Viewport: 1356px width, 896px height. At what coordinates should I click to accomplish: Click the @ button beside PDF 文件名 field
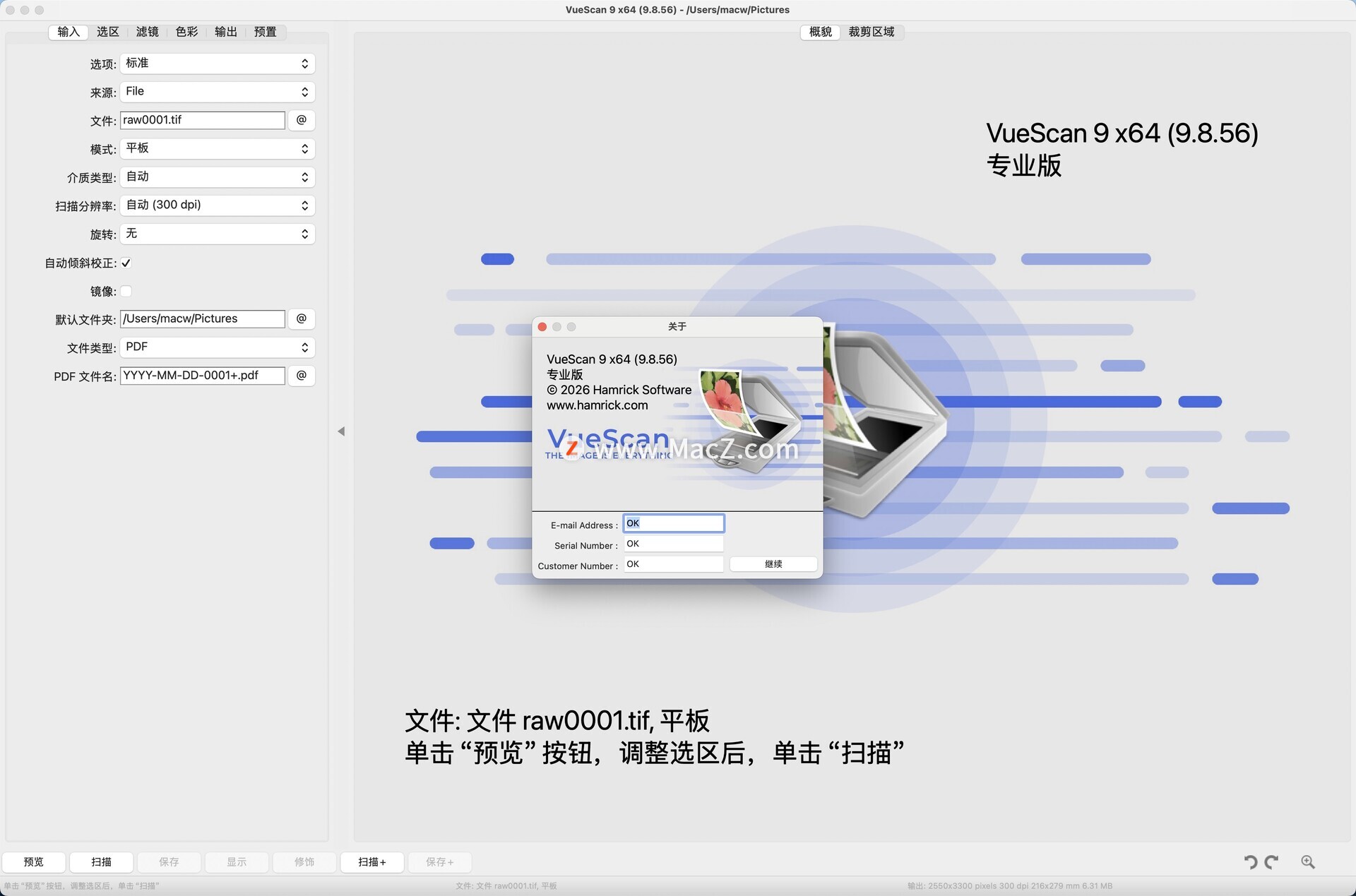point(302,376)
